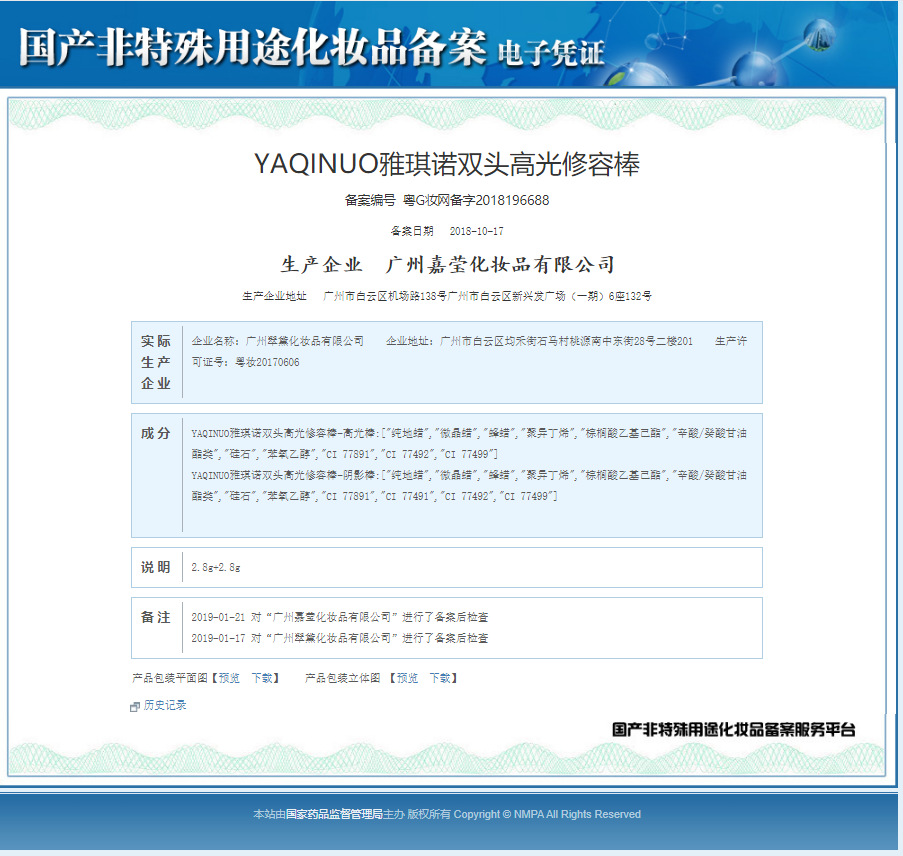Click the net content 2.8g+2.8g
The height and width of the screenshot is (856, 903).
[x=216, y=567]
